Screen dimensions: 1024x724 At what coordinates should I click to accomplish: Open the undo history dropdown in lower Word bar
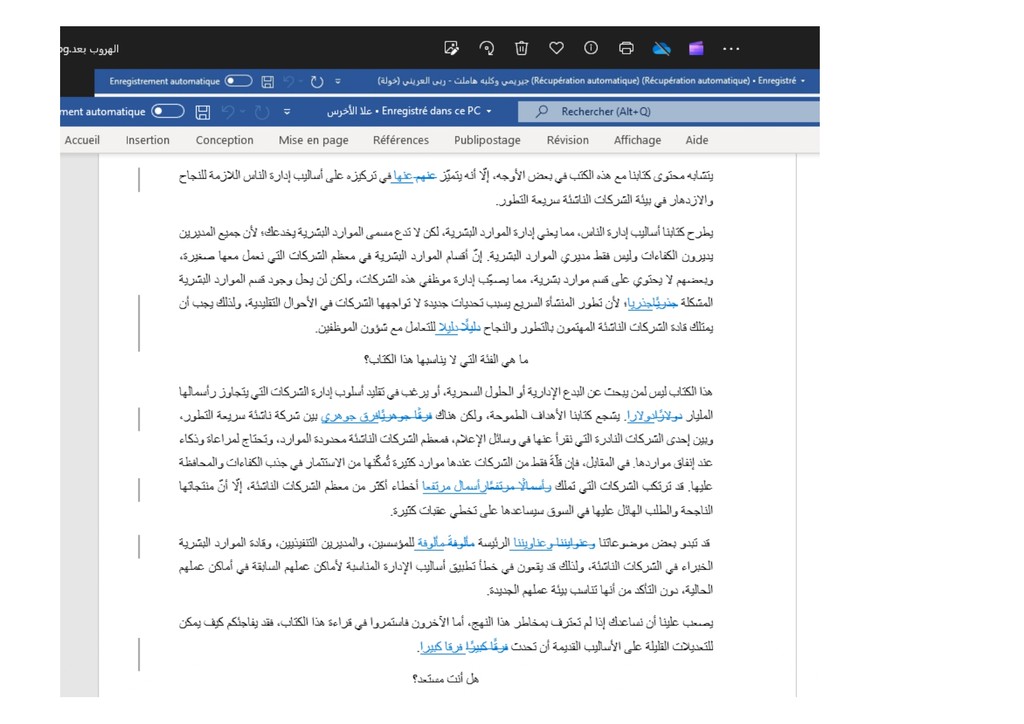pos(242,112)
